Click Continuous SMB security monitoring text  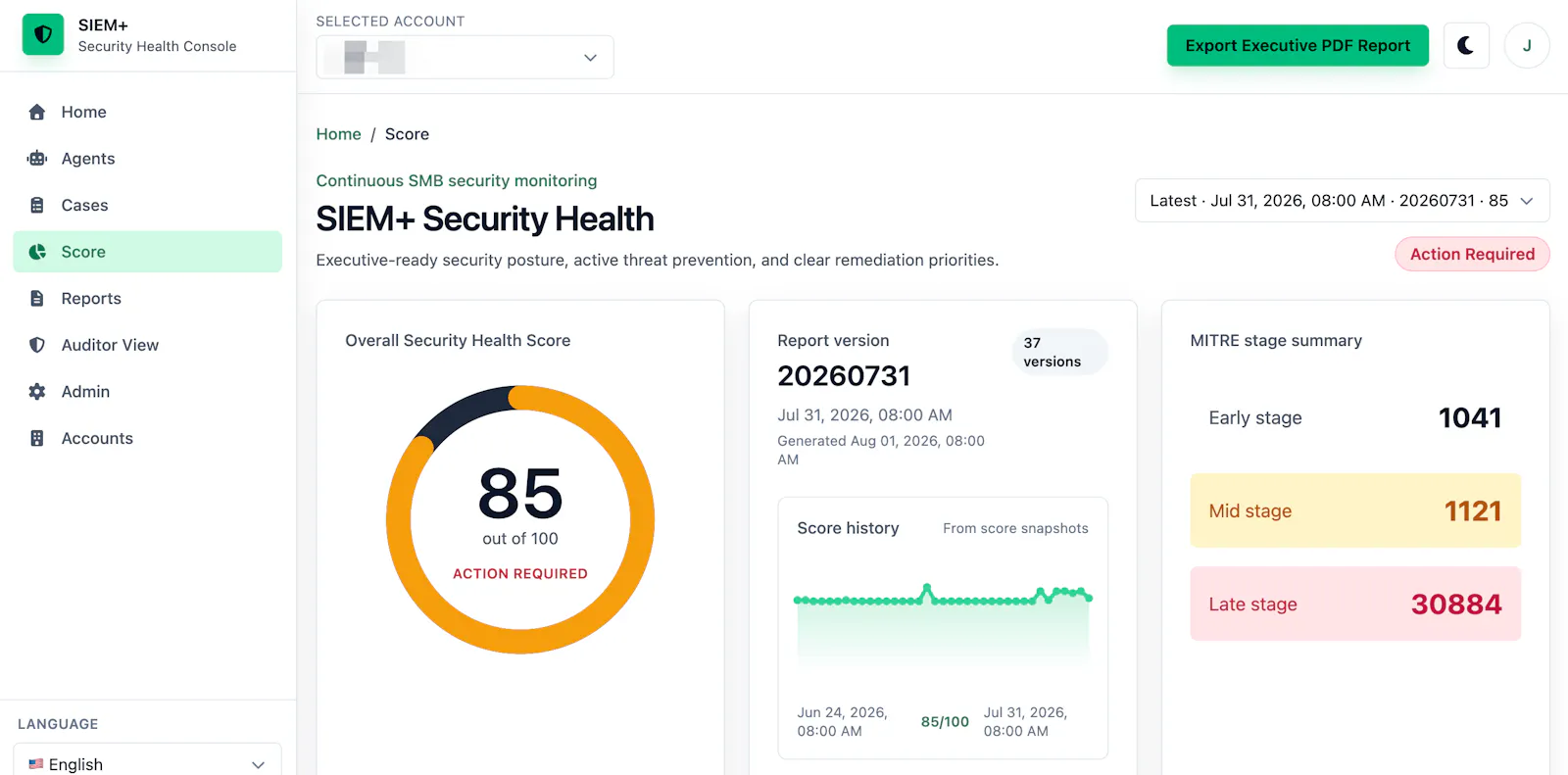pyautogui.click(x=457, y=181)
